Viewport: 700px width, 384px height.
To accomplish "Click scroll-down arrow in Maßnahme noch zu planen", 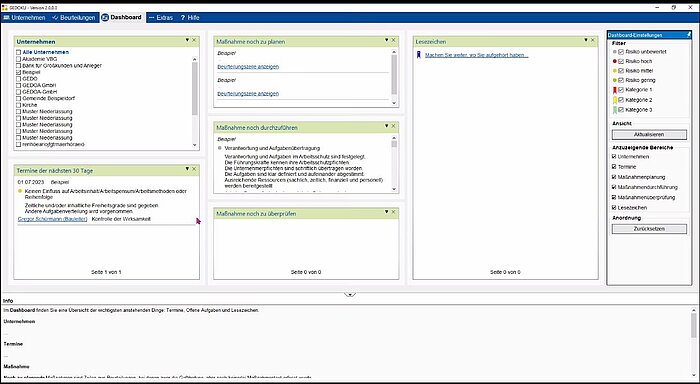I will pyautogui.click(x=394, y=103).
